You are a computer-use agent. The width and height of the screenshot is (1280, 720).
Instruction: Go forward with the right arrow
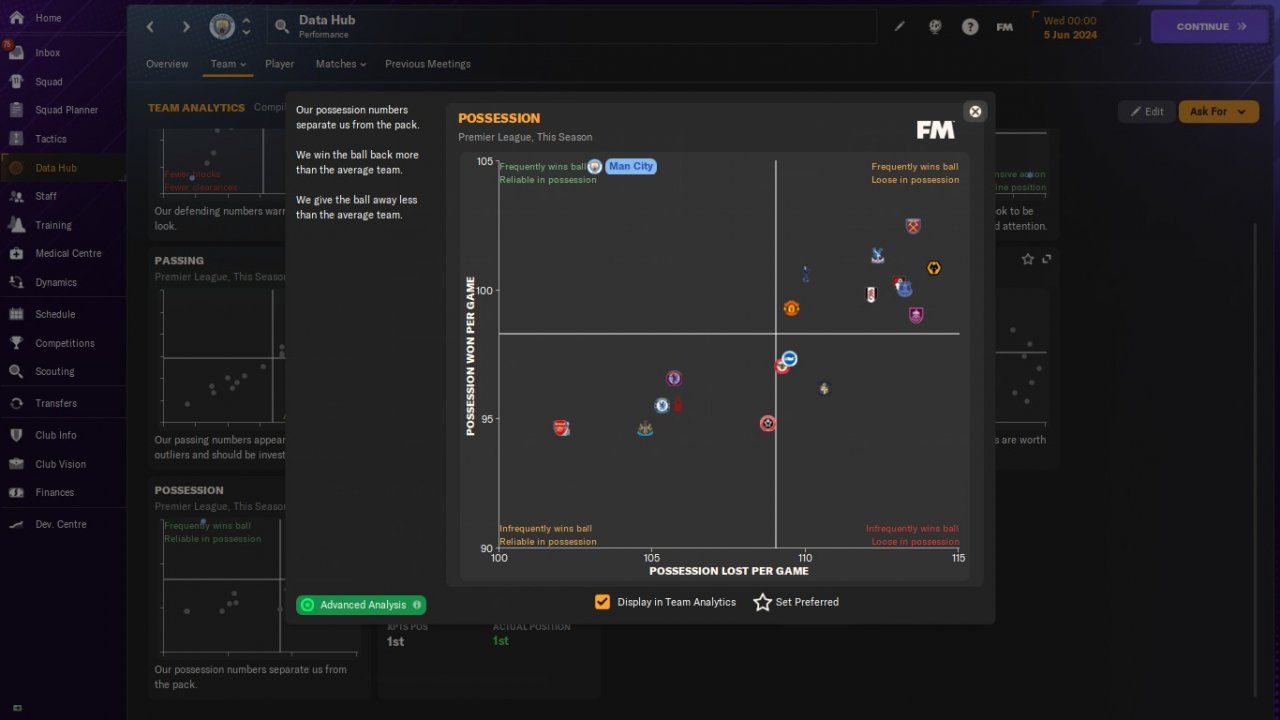pos(186,27)
